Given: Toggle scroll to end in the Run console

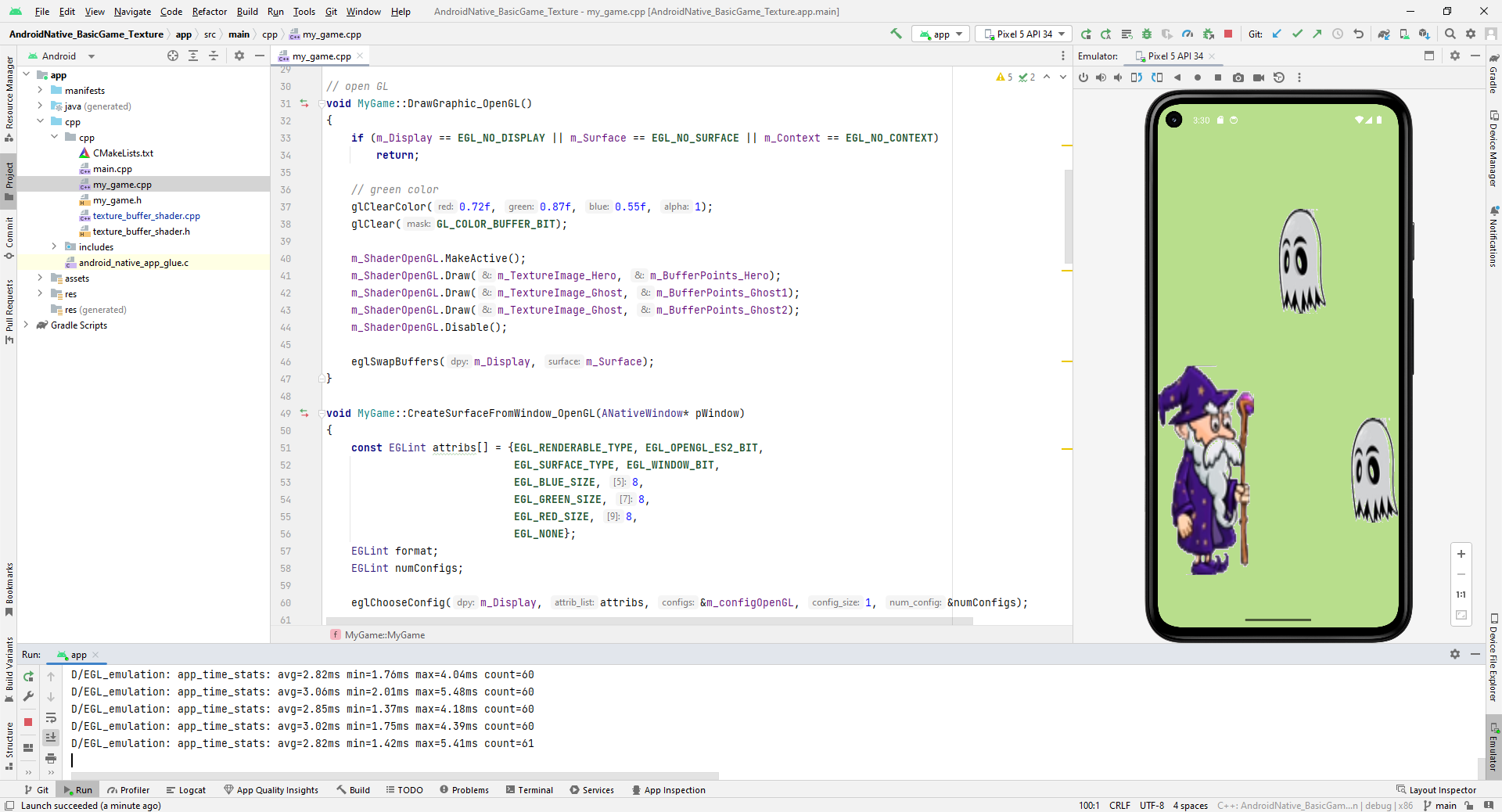Looking at the screenshot, I should 51,737.
